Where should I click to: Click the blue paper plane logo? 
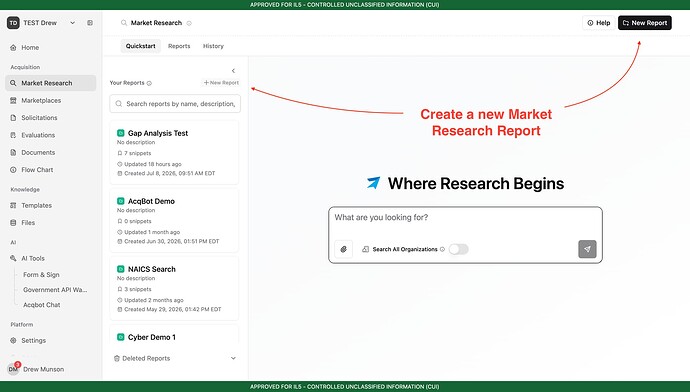point(374,183)
